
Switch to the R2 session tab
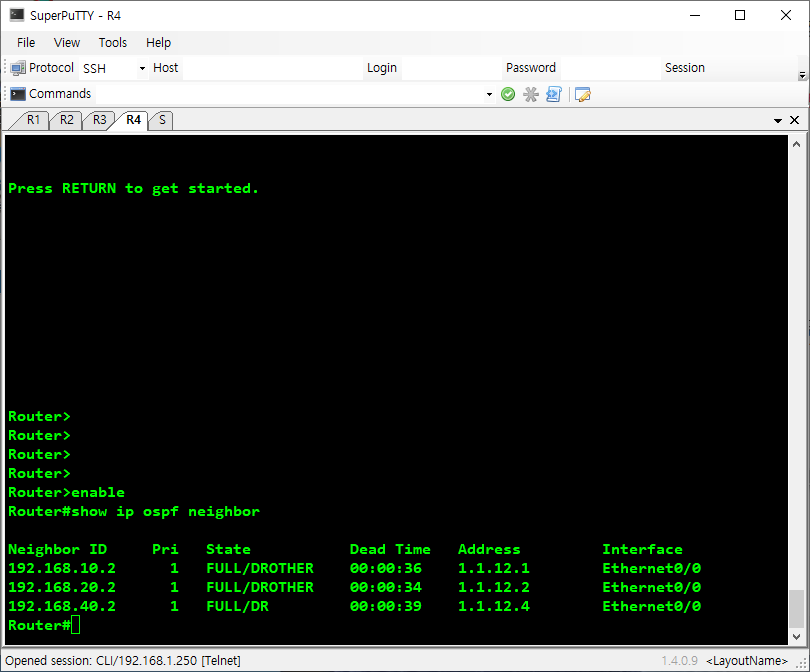67,120
